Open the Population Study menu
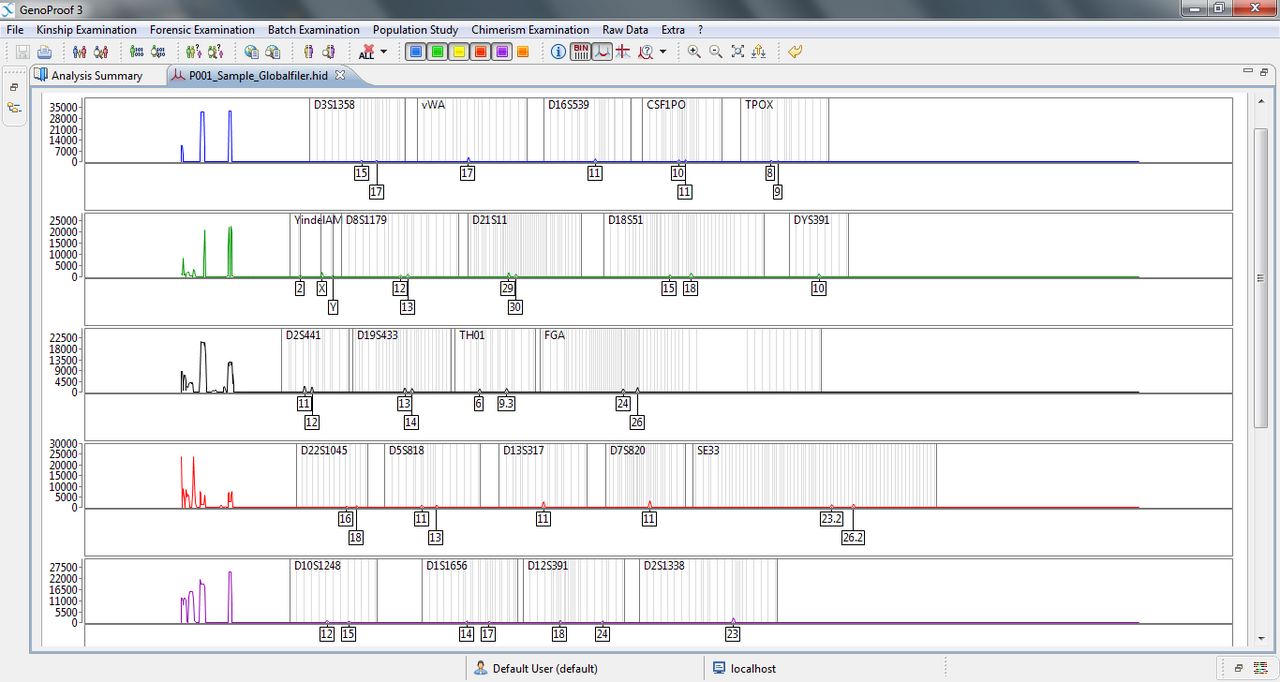The image size is (1280, 682). 415,30
